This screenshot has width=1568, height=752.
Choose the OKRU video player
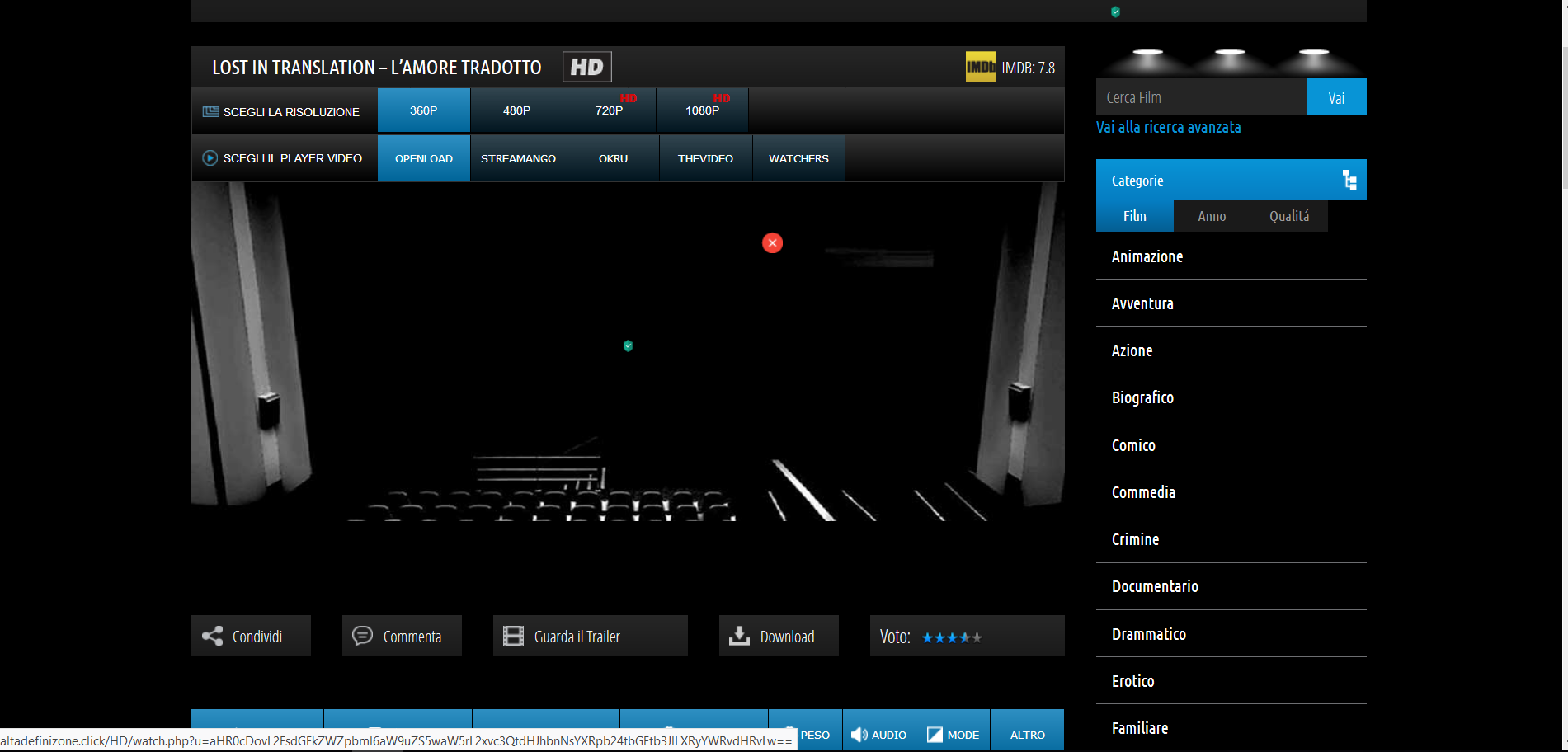[614, 158]
